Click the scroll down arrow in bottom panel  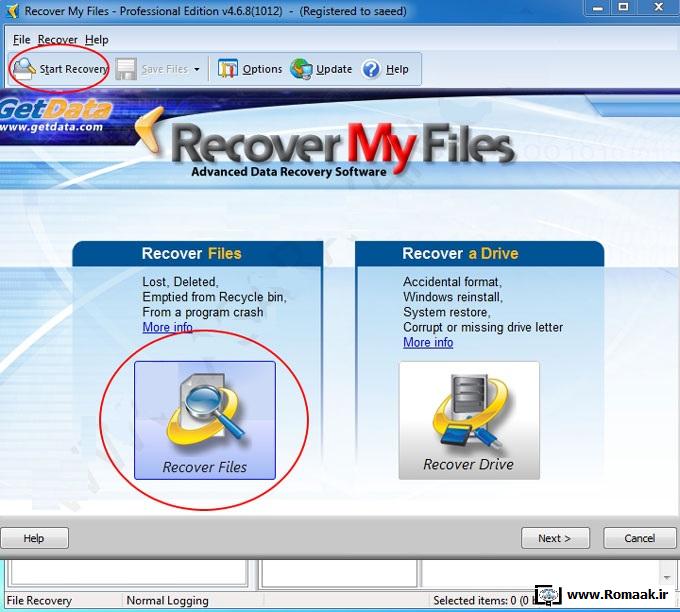[667, 578]
